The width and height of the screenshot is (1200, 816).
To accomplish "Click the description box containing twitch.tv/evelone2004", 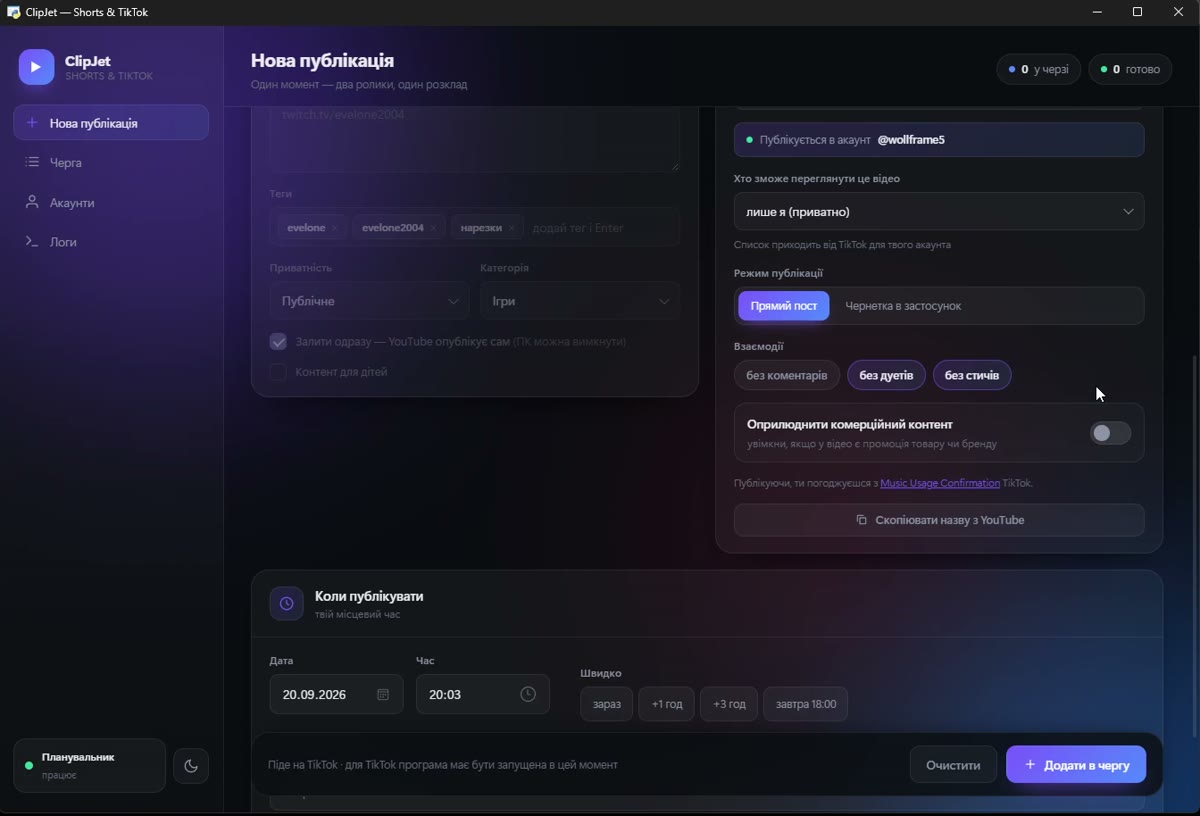I will click(475, 139).
